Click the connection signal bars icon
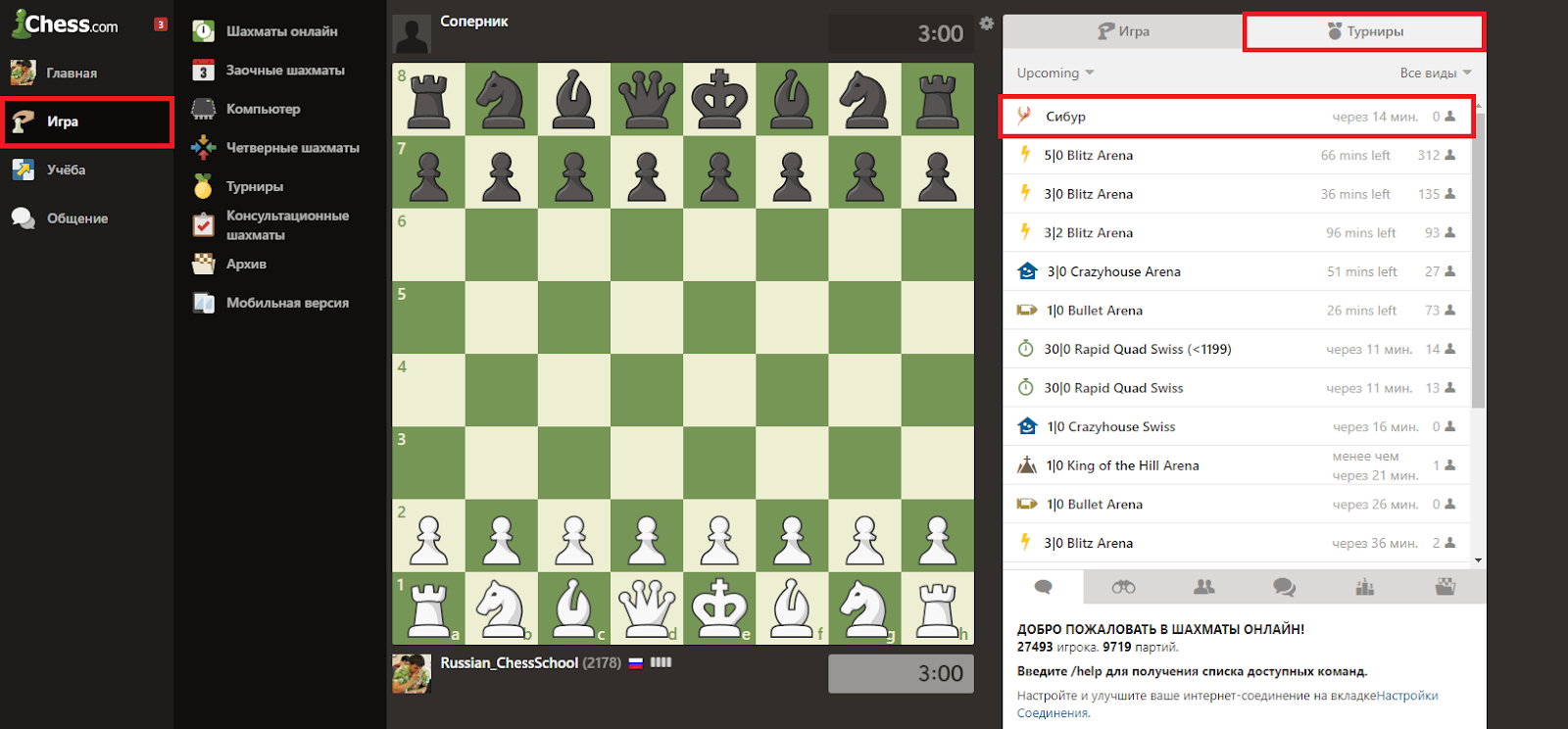Viewport: 1568px width, 729px height. click(x=661, y=662)
